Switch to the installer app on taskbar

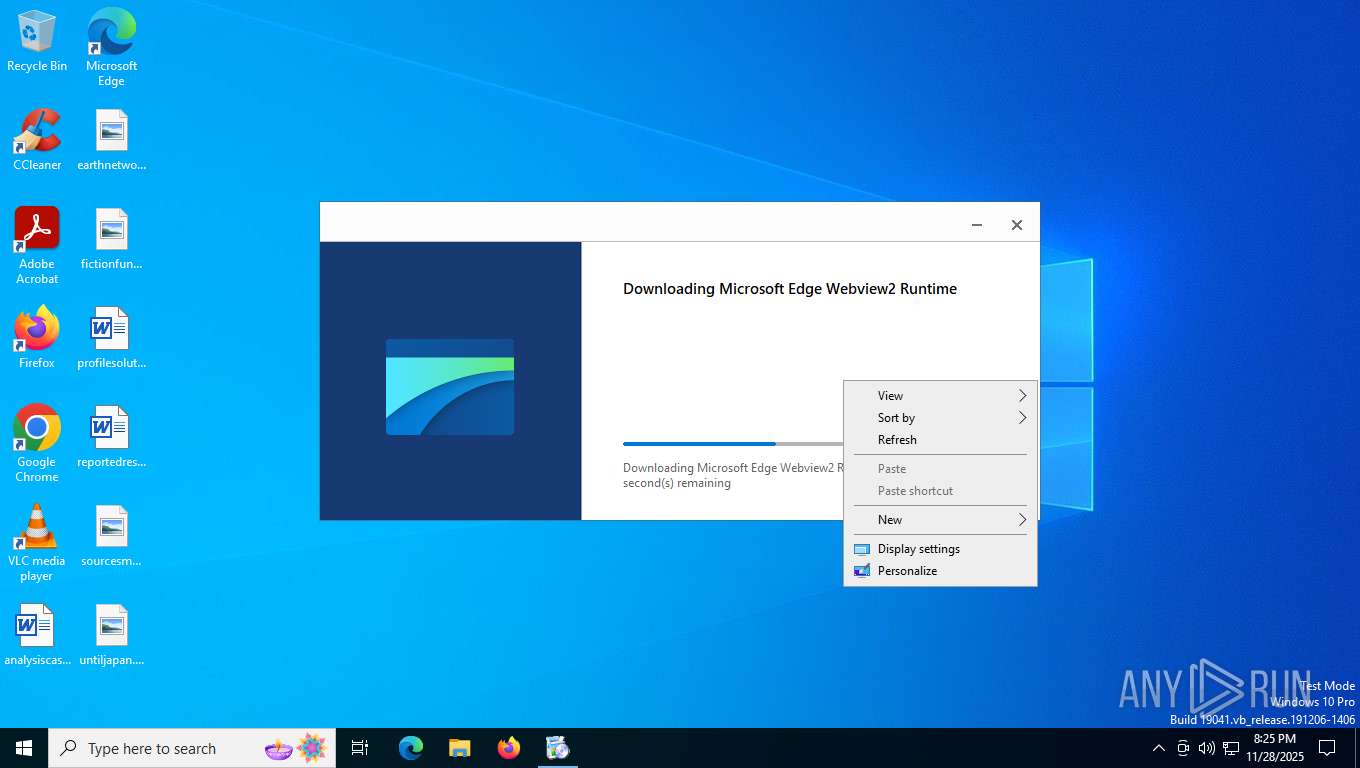pos(558,748)
